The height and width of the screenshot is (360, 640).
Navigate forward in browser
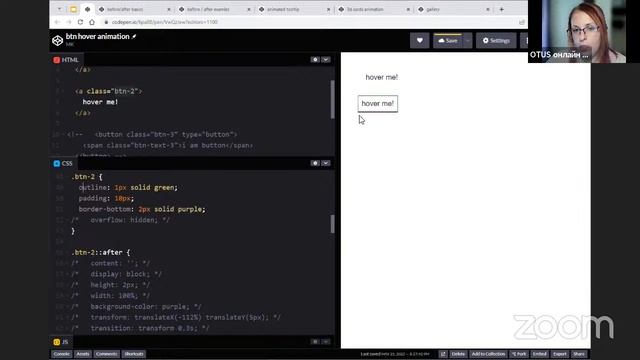coord(69,22)
